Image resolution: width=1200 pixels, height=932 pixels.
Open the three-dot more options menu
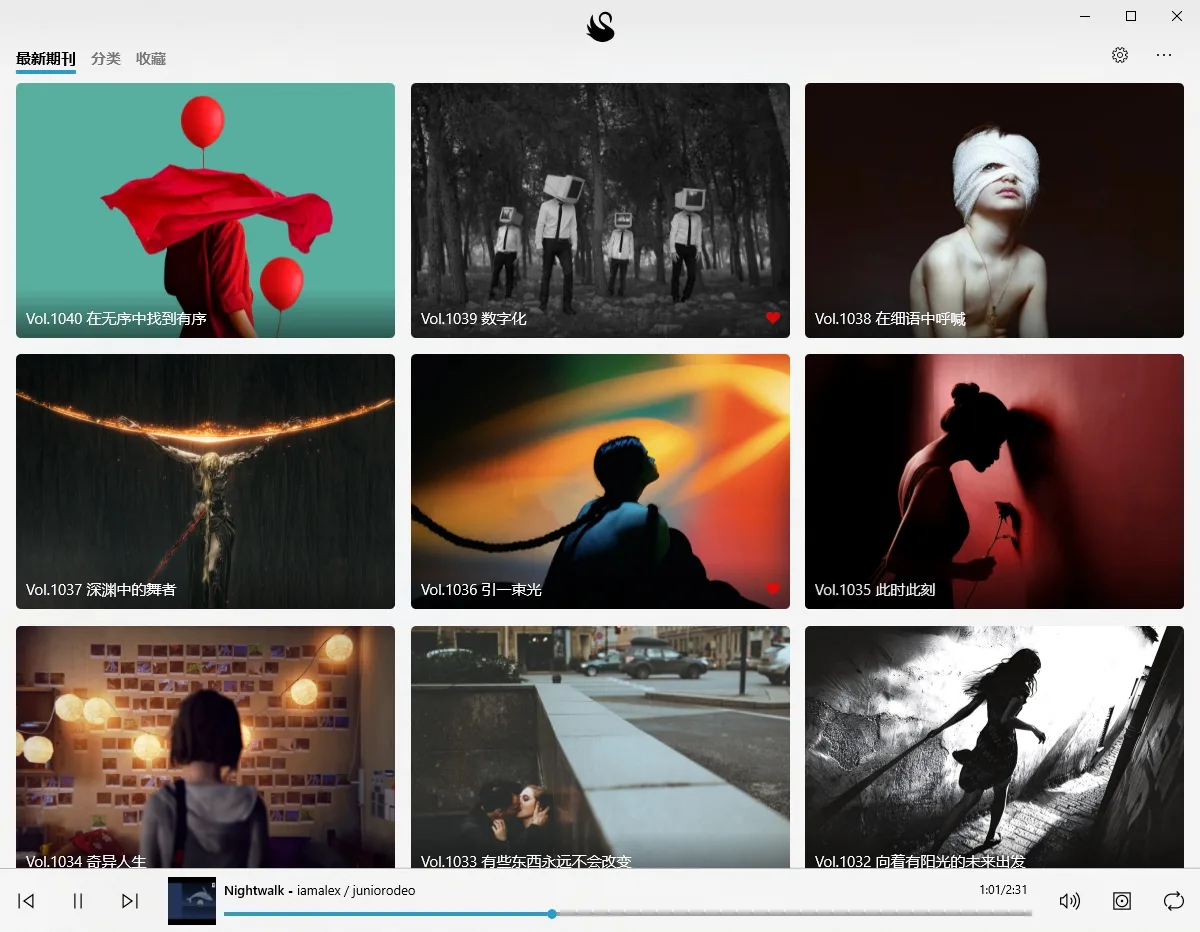tap(1164, 55)
